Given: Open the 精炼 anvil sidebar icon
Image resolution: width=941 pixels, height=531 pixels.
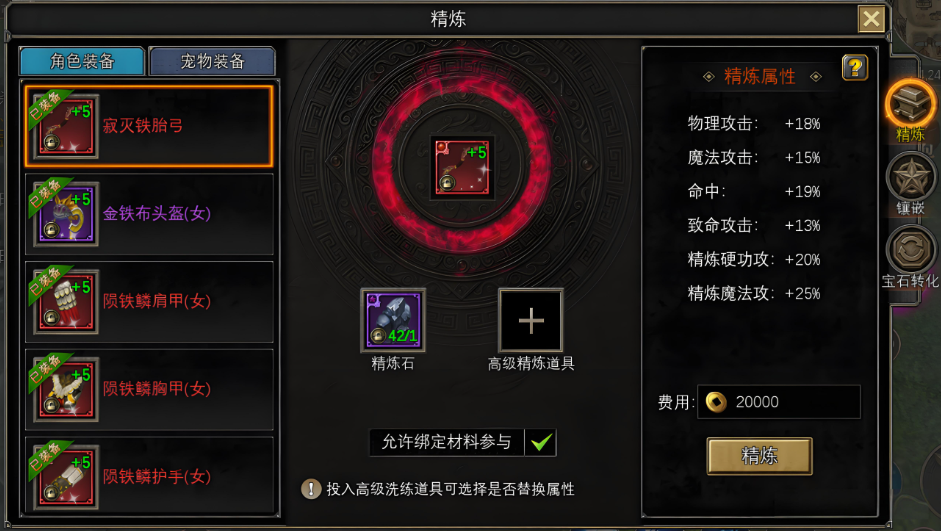Looking at the screenshot, I should click(910, 106).
